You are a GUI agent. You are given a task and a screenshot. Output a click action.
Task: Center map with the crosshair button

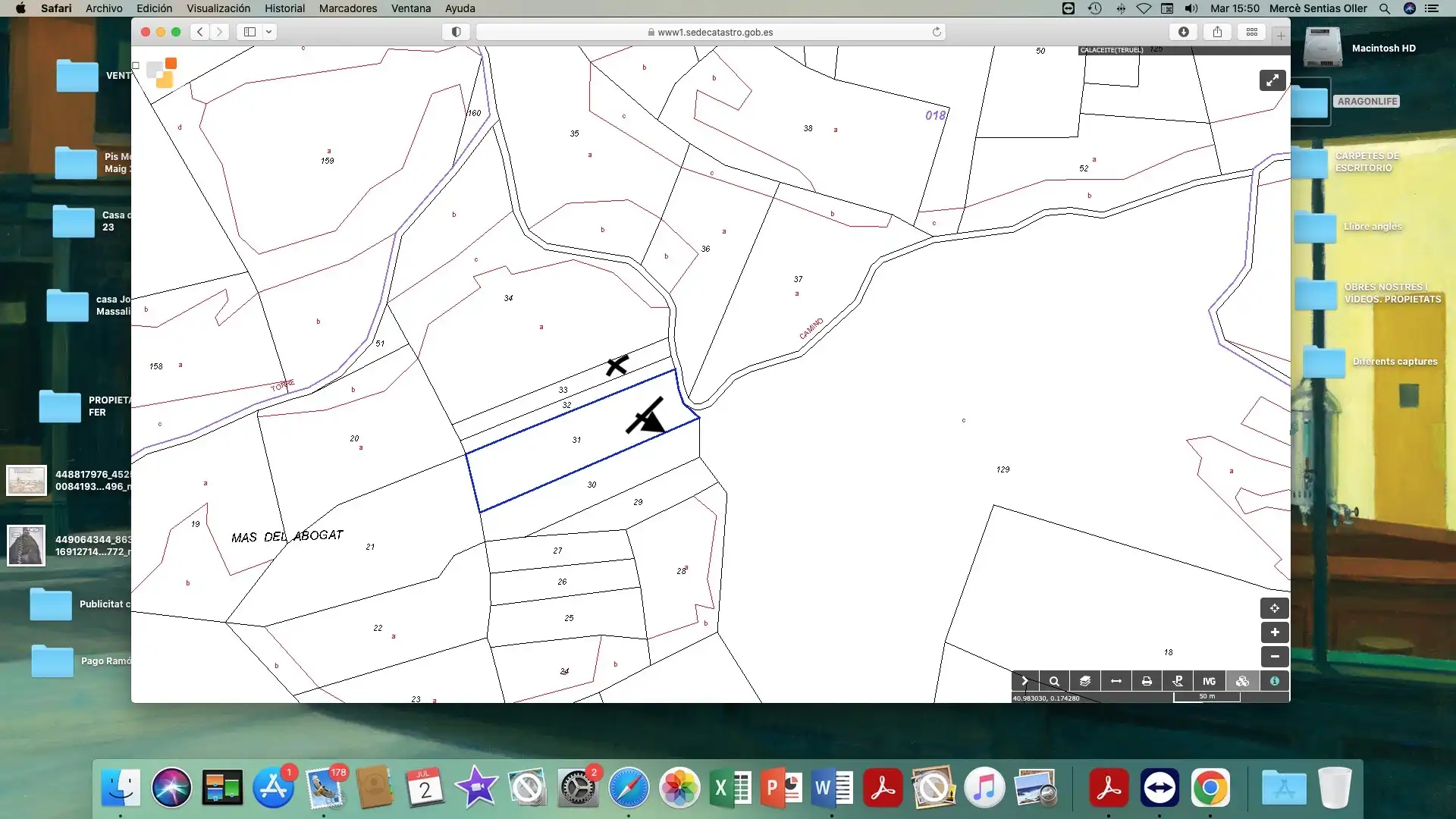click(1275, 608)
